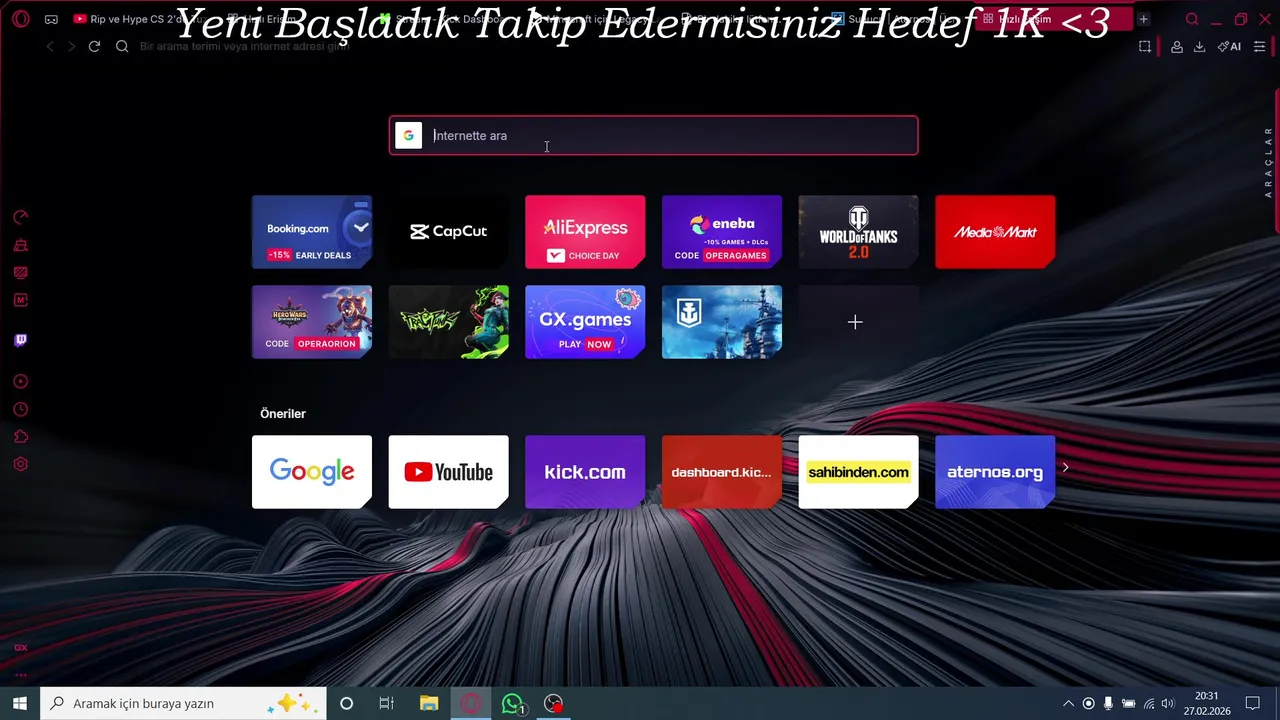Viewport: 1280px width, 720px height.
Task: Open the ARAÇLAR tools panel
Action: click(1269, 162)
